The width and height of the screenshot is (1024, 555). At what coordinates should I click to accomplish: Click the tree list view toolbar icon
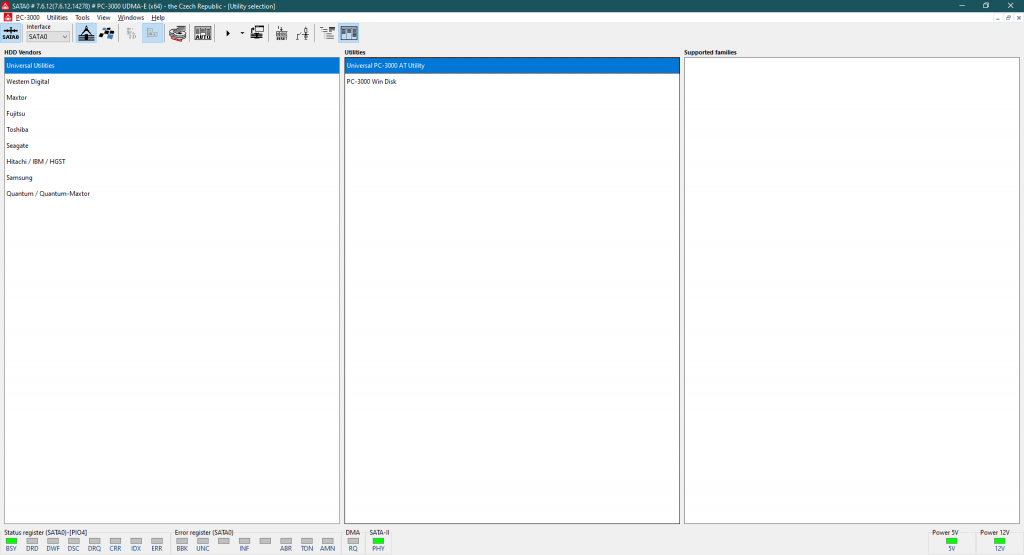point(327,33)
